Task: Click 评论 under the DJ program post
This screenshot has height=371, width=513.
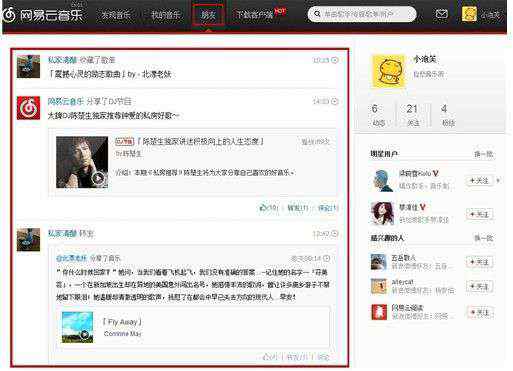Action: pyautogui.click(x=328, y=208)
